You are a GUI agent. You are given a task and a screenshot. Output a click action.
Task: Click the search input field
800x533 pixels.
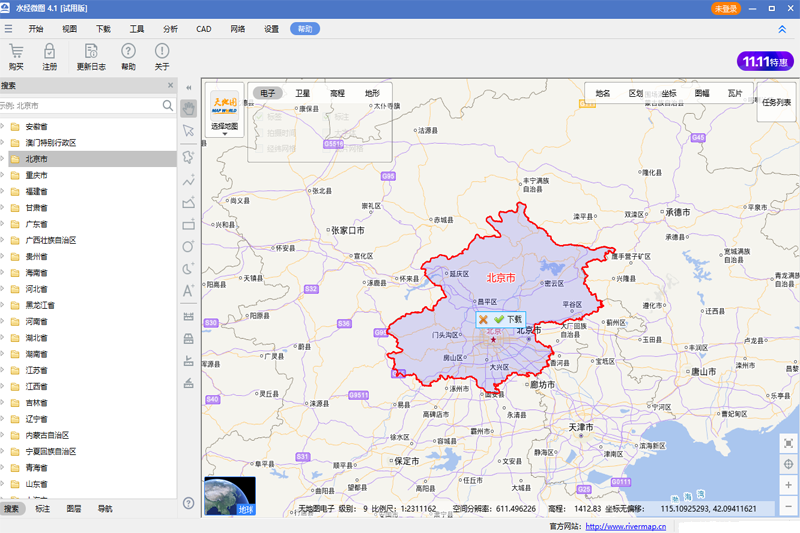pos(85,105)
